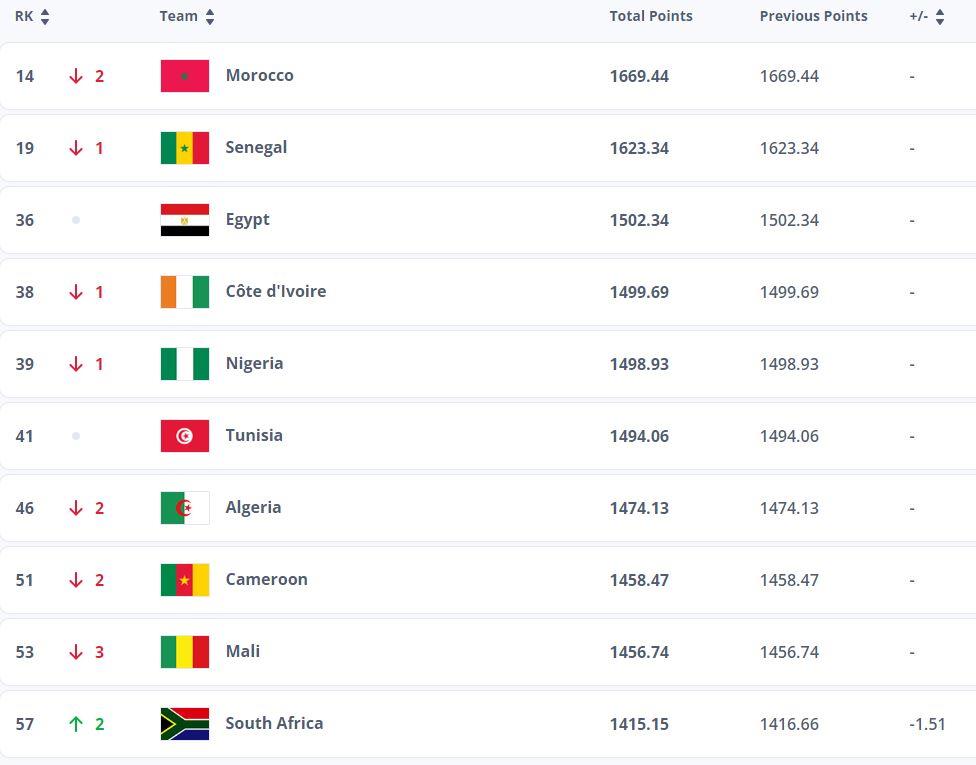Sort table by RK column arrows
Image resolution: width=976 pixels, height=765 pixels.
[45, 17]
